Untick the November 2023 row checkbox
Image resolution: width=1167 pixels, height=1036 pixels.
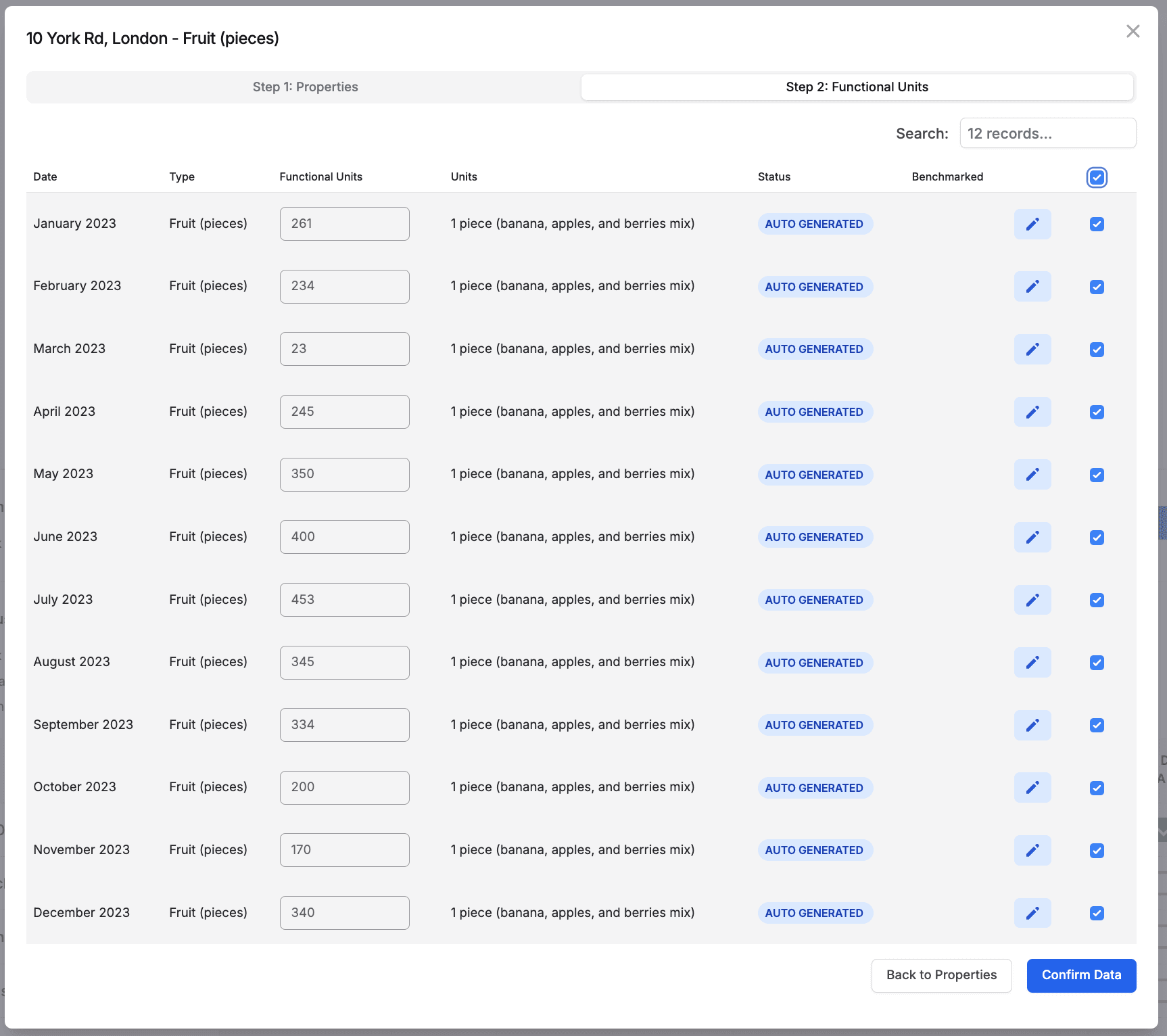coord(1097,850)
